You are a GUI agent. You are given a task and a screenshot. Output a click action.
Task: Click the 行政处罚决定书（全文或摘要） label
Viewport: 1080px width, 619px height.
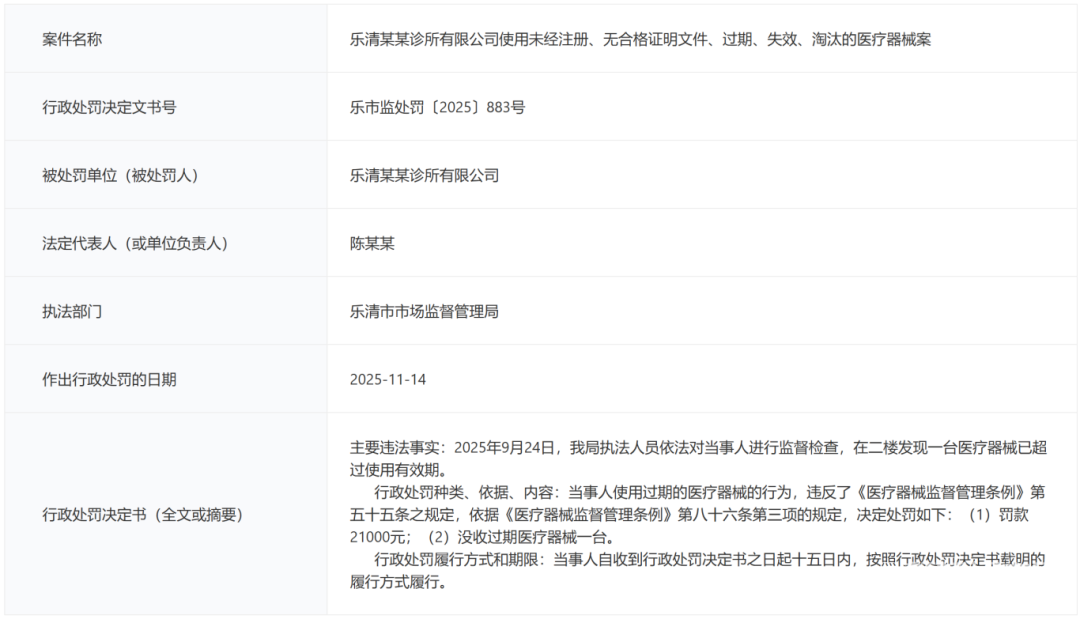[x=142, y=514]
